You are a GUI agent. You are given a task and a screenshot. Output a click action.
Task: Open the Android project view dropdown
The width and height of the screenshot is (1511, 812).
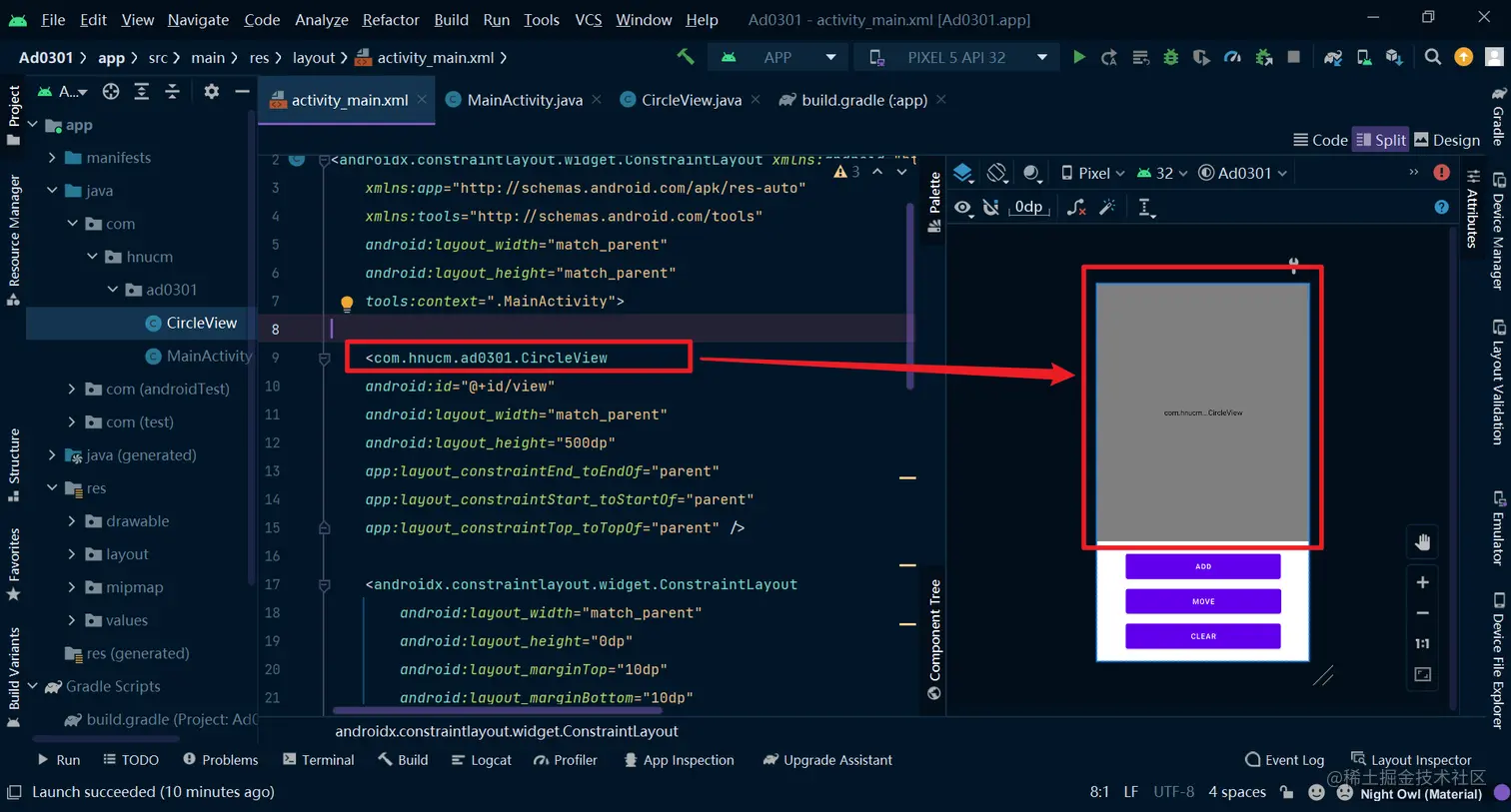click(x=62, y=92)
